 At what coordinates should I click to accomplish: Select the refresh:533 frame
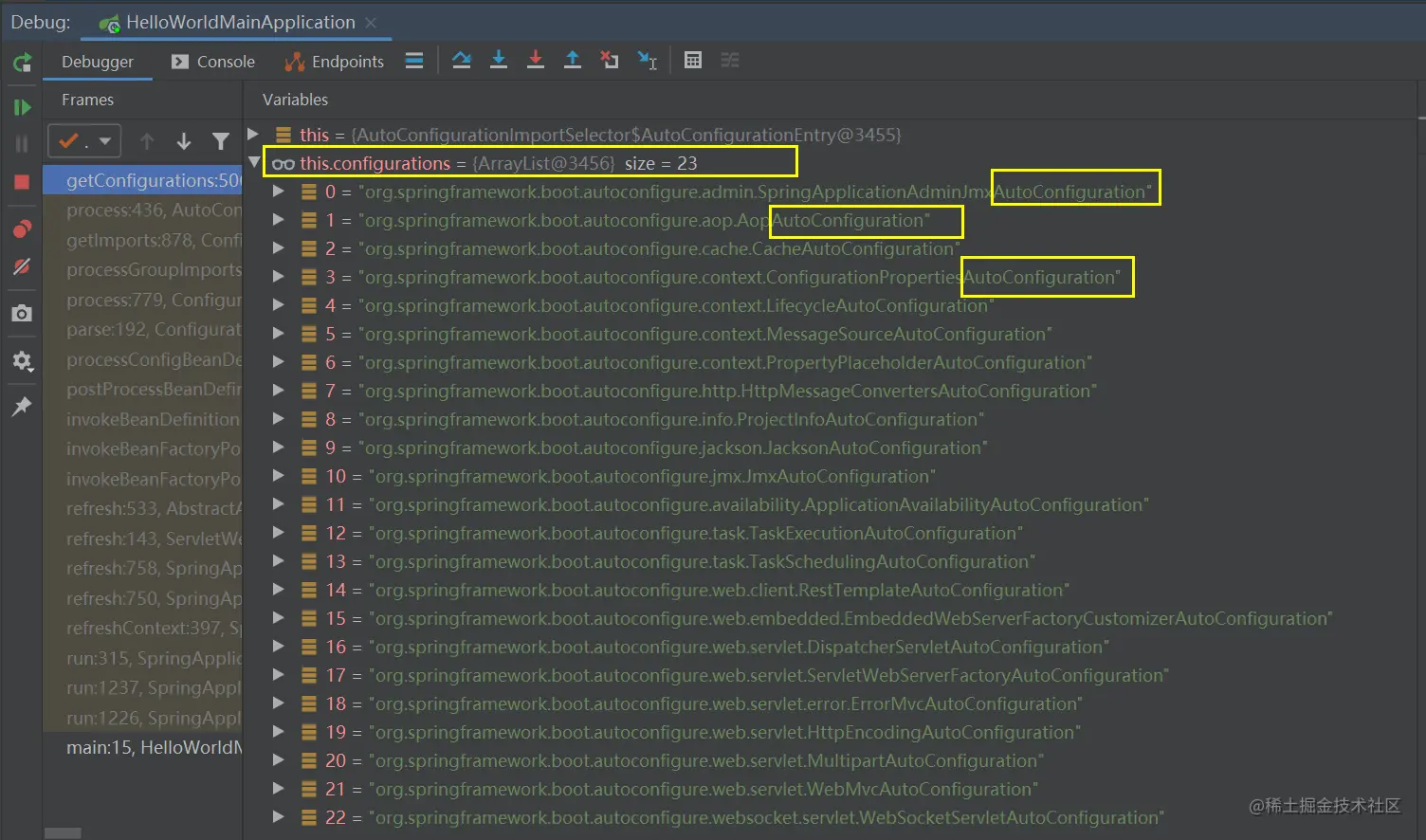coord(142,508)
